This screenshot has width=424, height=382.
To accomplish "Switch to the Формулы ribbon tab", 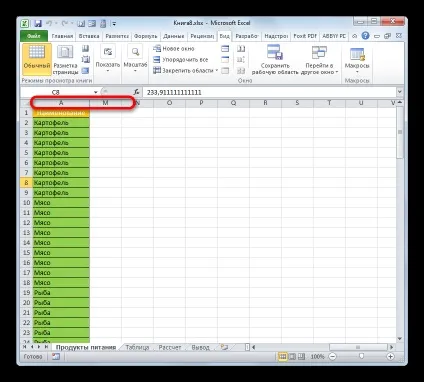I will click(145, 36).
